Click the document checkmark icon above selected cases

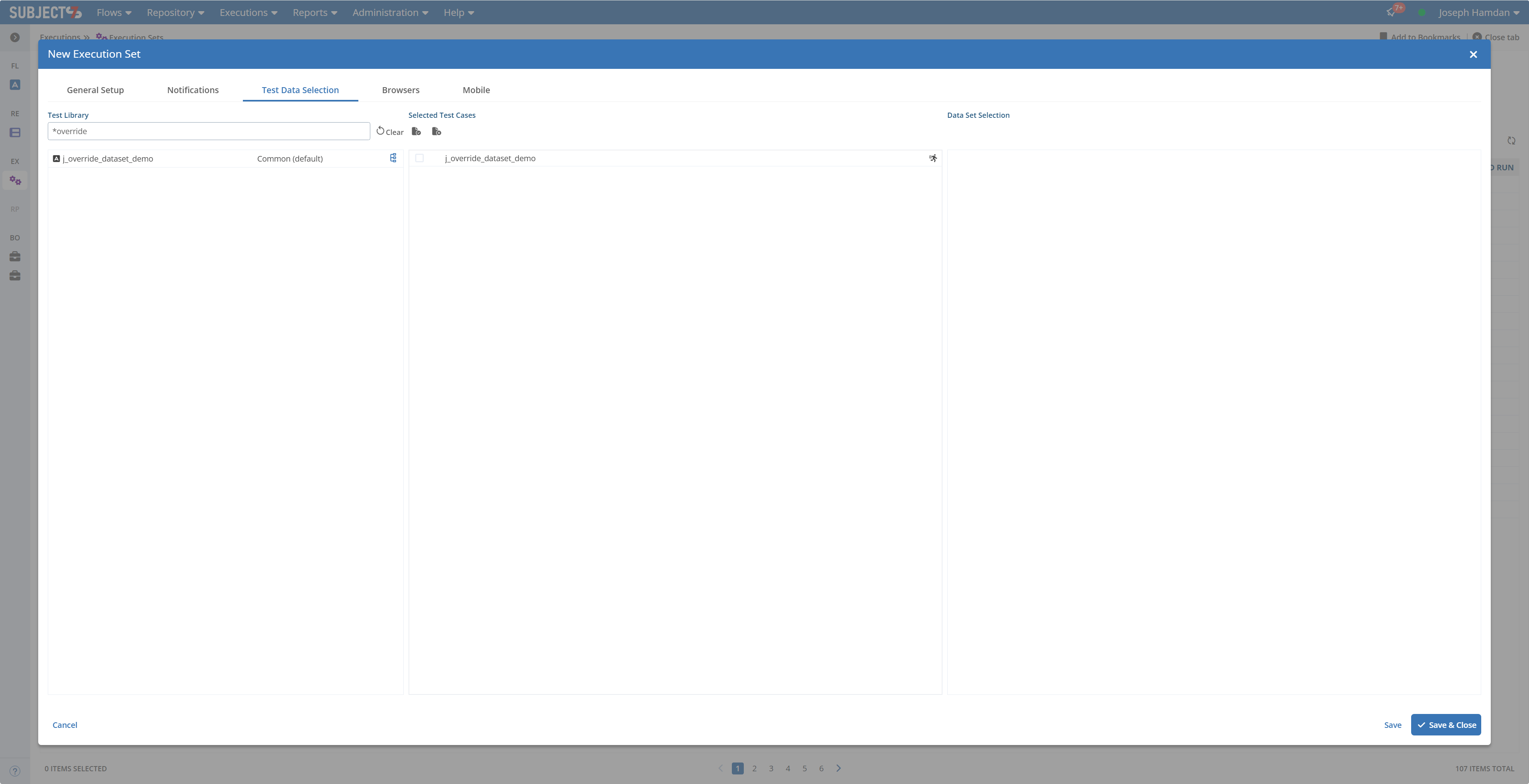(x=416, y=132)
